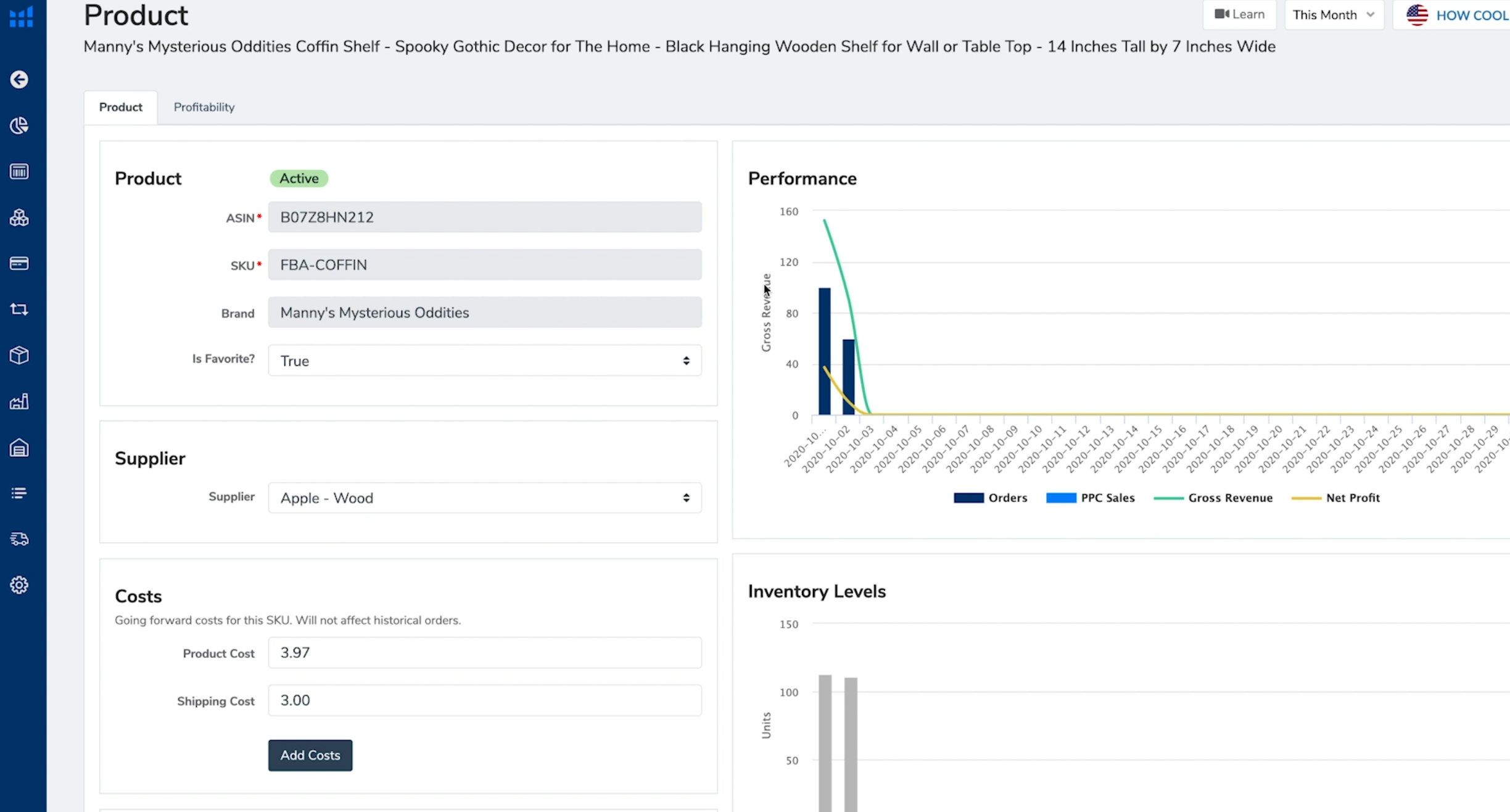Open the box/products sidebar icon
Viewport: 1510px width, 812px height.
[19, 355]
